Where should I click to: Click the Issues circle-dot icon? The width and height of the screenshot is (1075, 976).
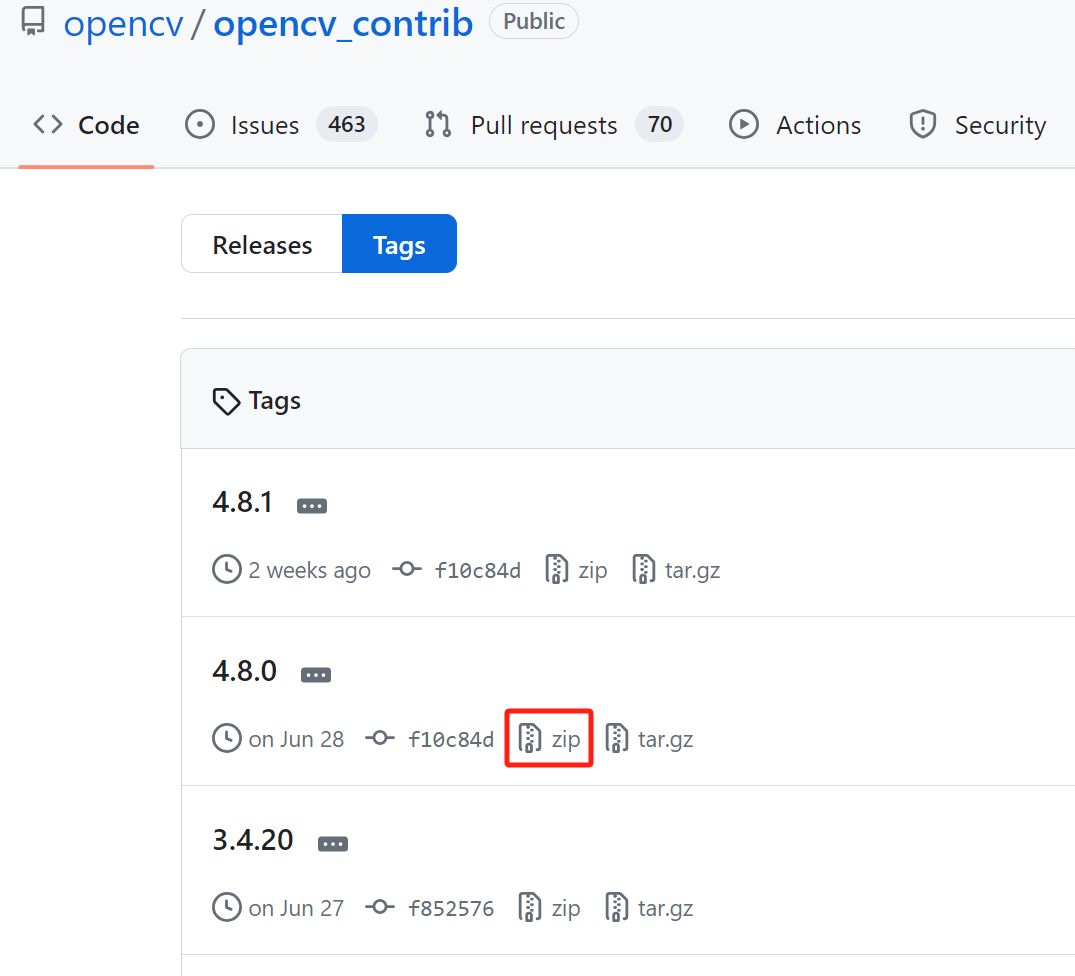coord(200,125)
